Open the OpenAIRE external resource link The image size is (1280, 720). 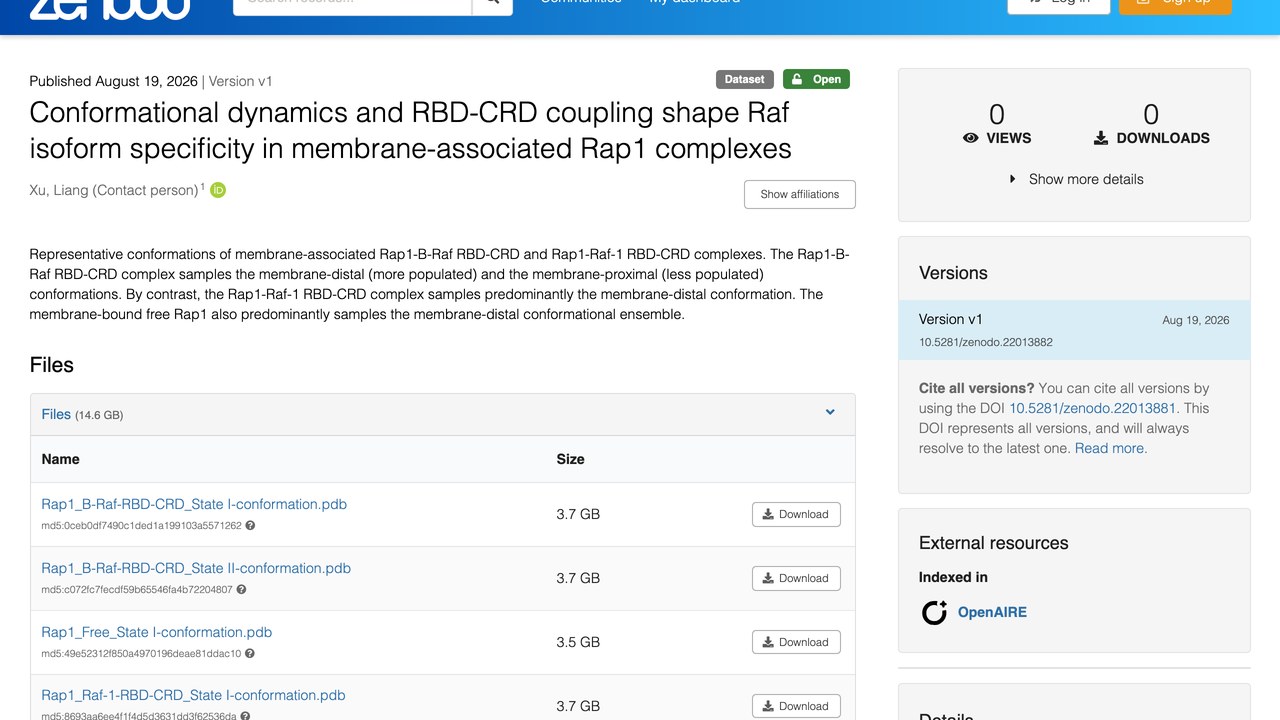[x=992, y=612]
